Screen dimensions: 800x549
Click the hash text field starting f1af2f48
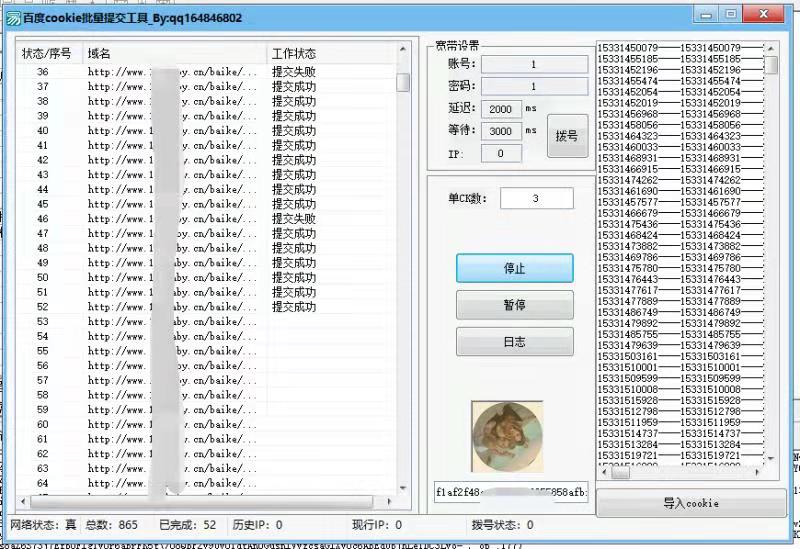(x=511, y=492)
